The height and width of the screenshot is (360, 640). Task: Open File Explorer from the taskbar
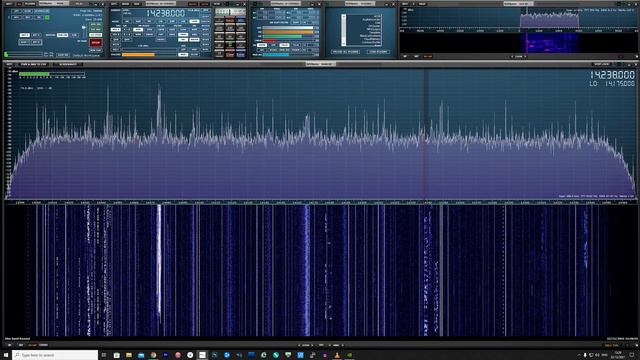coord(129,355)
